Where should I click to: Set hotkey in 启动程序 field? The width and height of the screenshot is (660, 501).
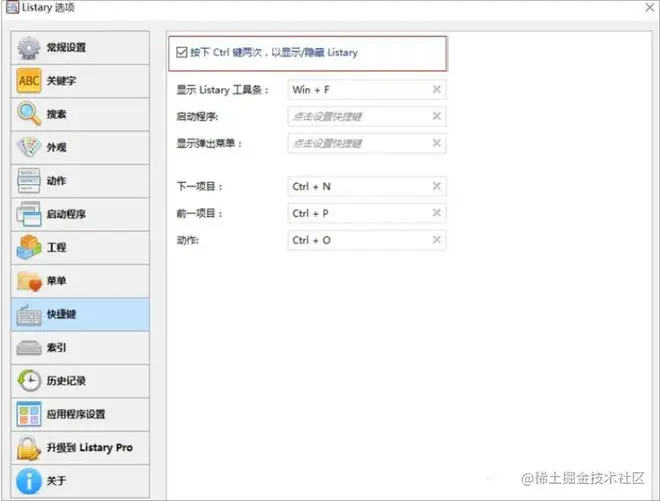coord(367,116)
